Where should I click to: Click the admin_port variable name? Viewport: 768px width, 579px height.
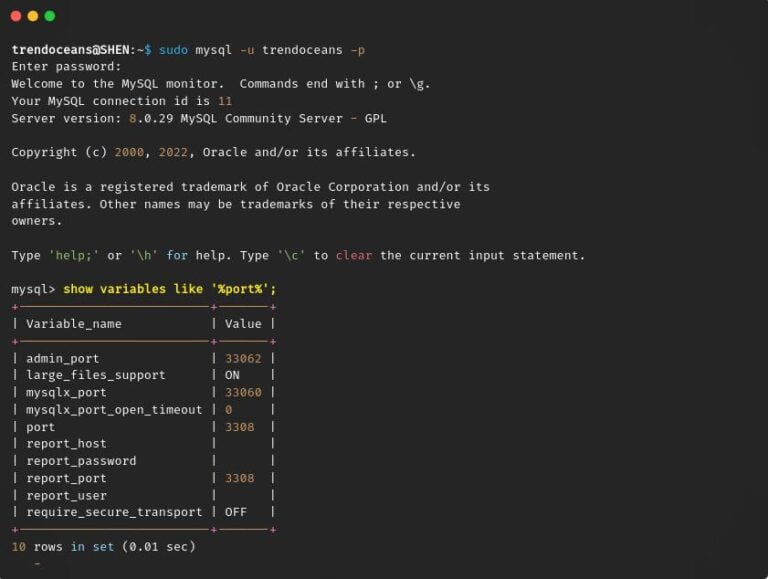click(x=62, y=358)
